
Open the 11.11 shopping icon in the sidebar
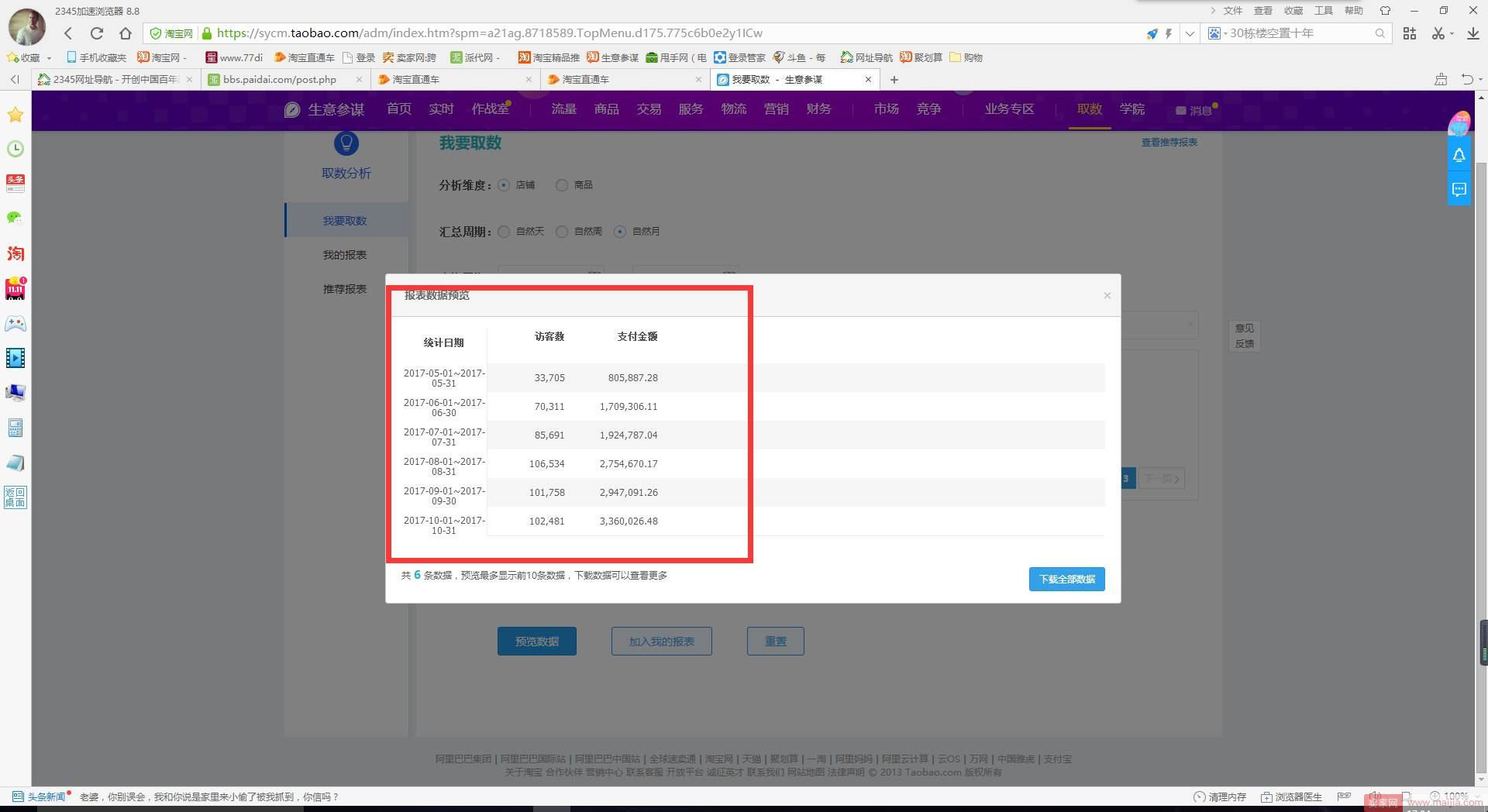[15, 288]
